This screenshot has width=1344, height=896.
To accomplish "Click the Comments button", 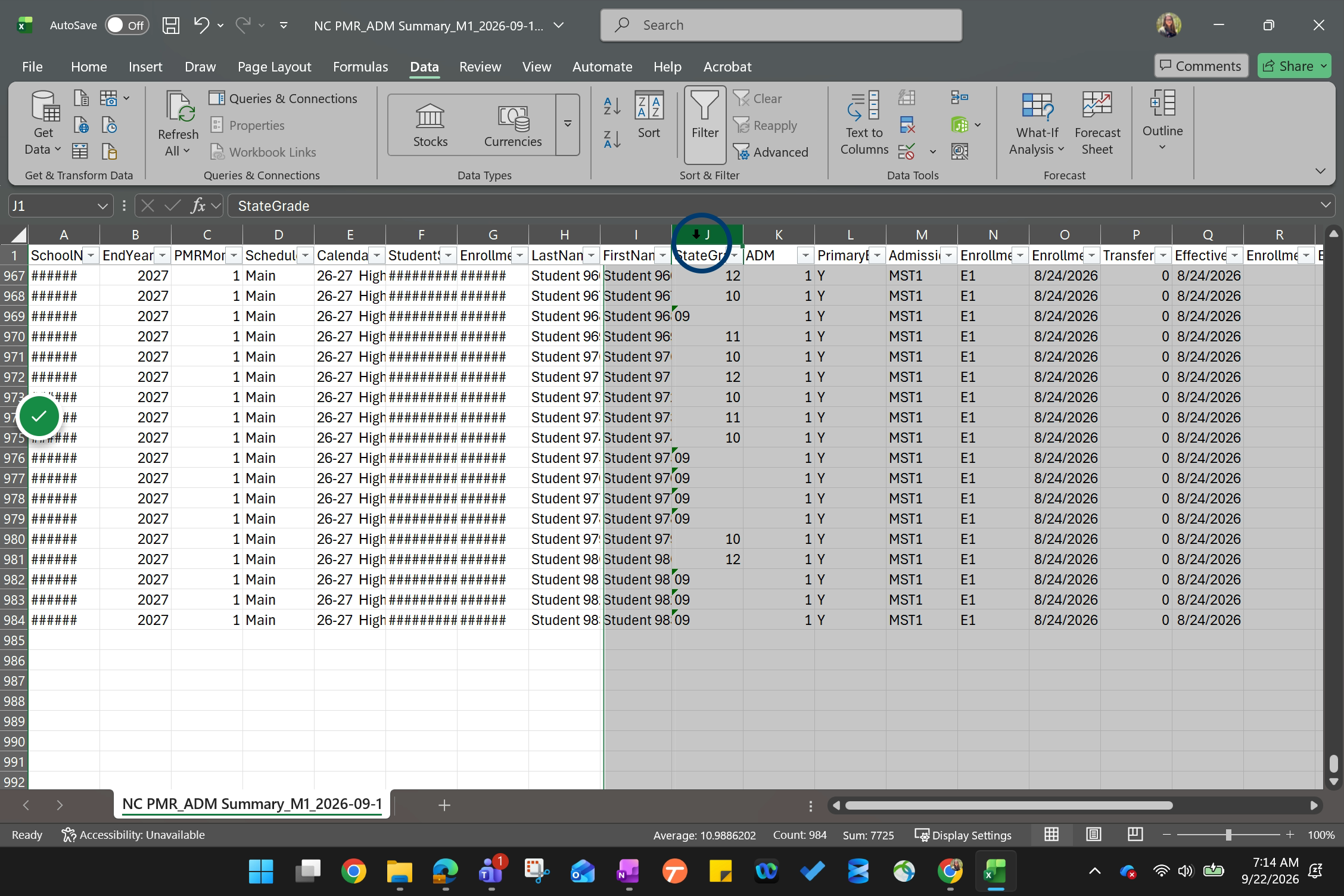I will point(1200,66).
